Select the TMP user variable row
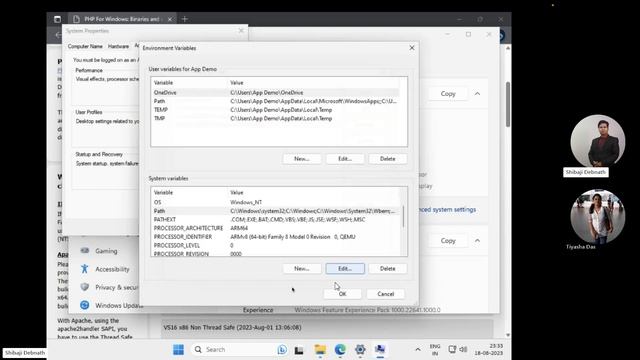This screenshot has height=360, width=640. pyautogui.click(x=276, y=118)
